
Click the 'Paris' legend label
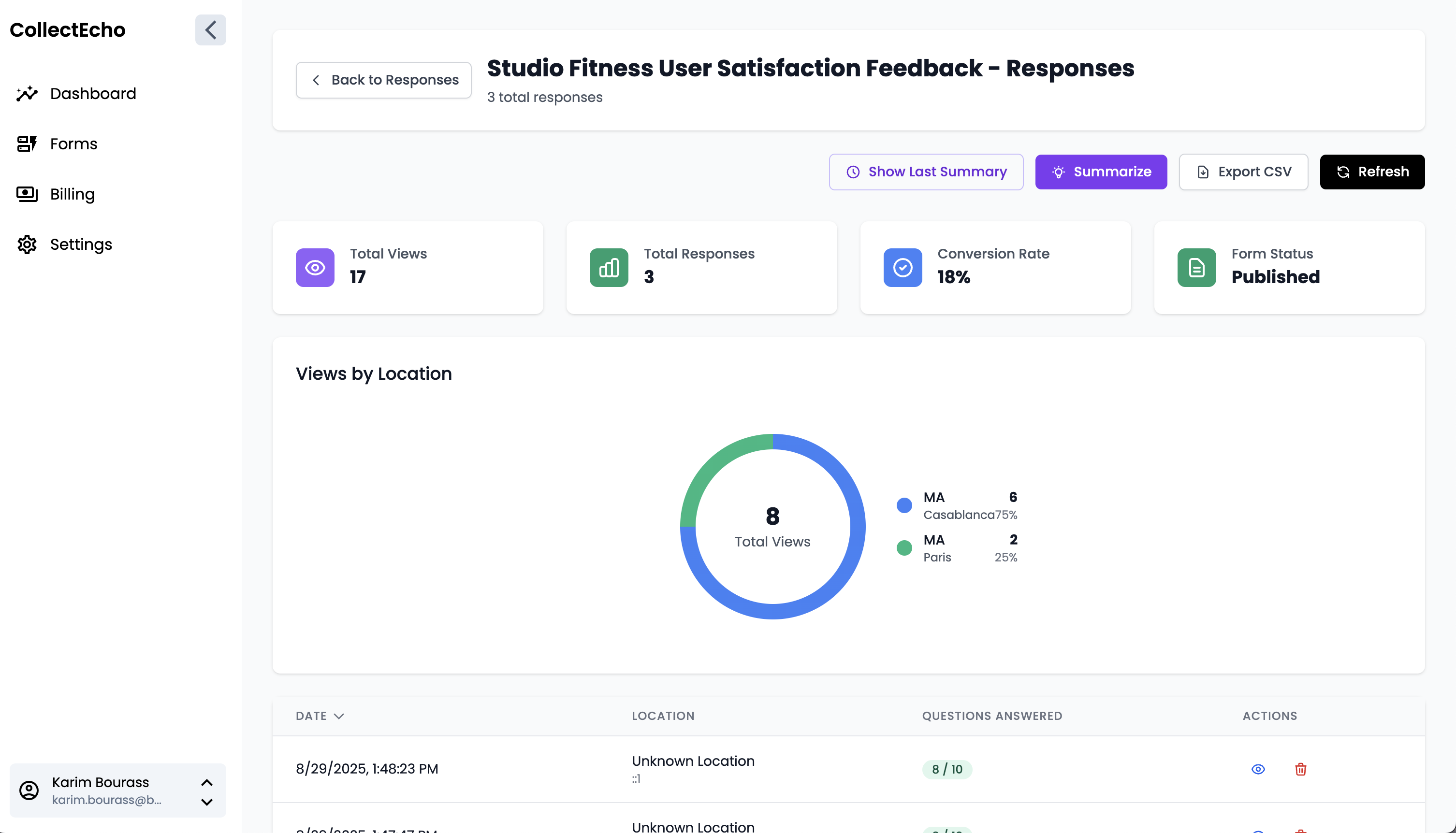(937, 557)
